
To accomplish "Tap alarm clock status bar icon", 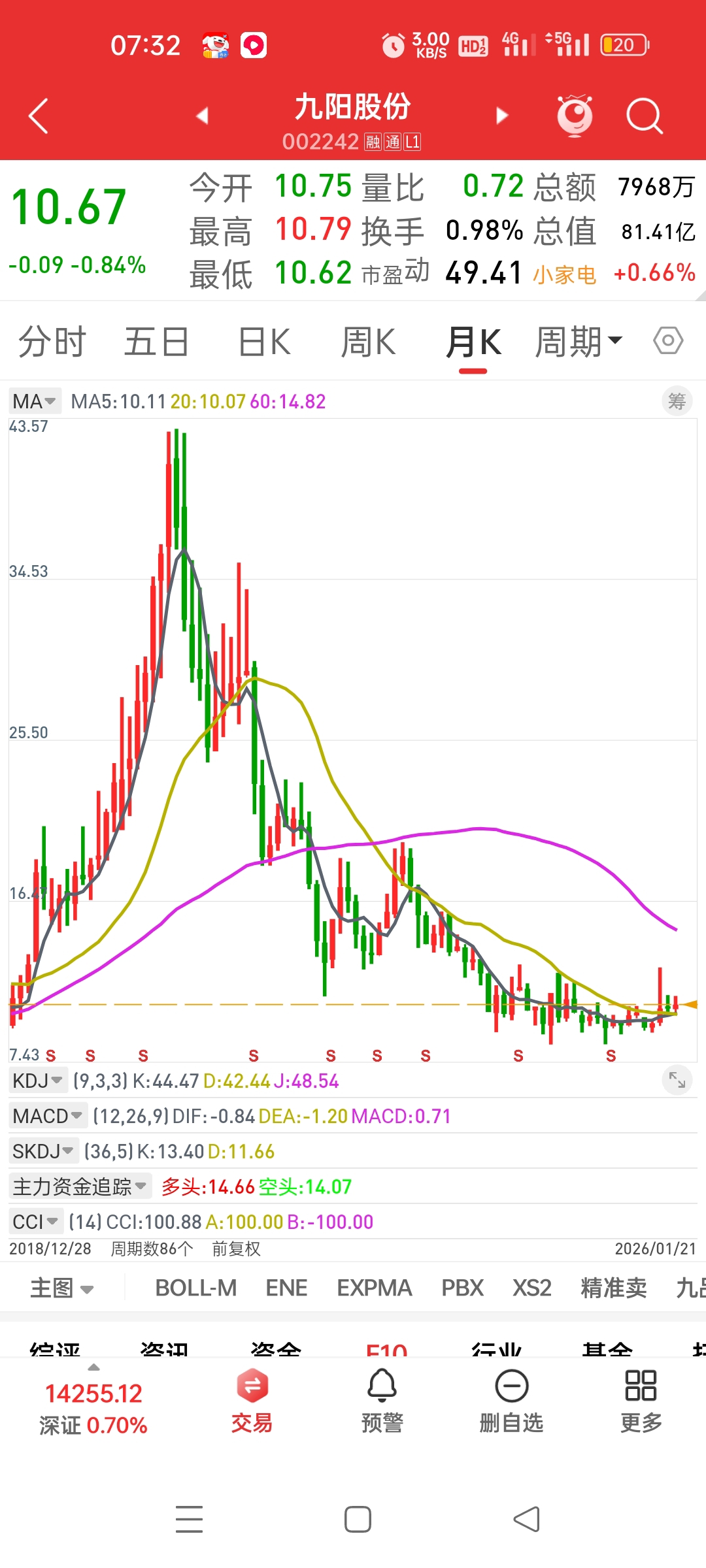I will tap(394, 45).
